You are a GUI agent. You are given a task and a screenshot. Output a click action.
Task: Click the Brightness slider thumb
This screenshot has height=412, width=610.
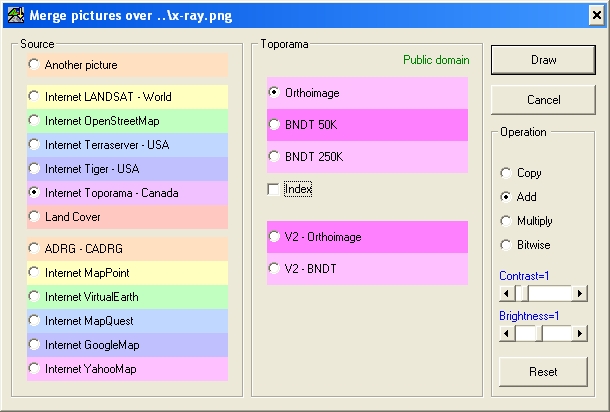[539, 333]
